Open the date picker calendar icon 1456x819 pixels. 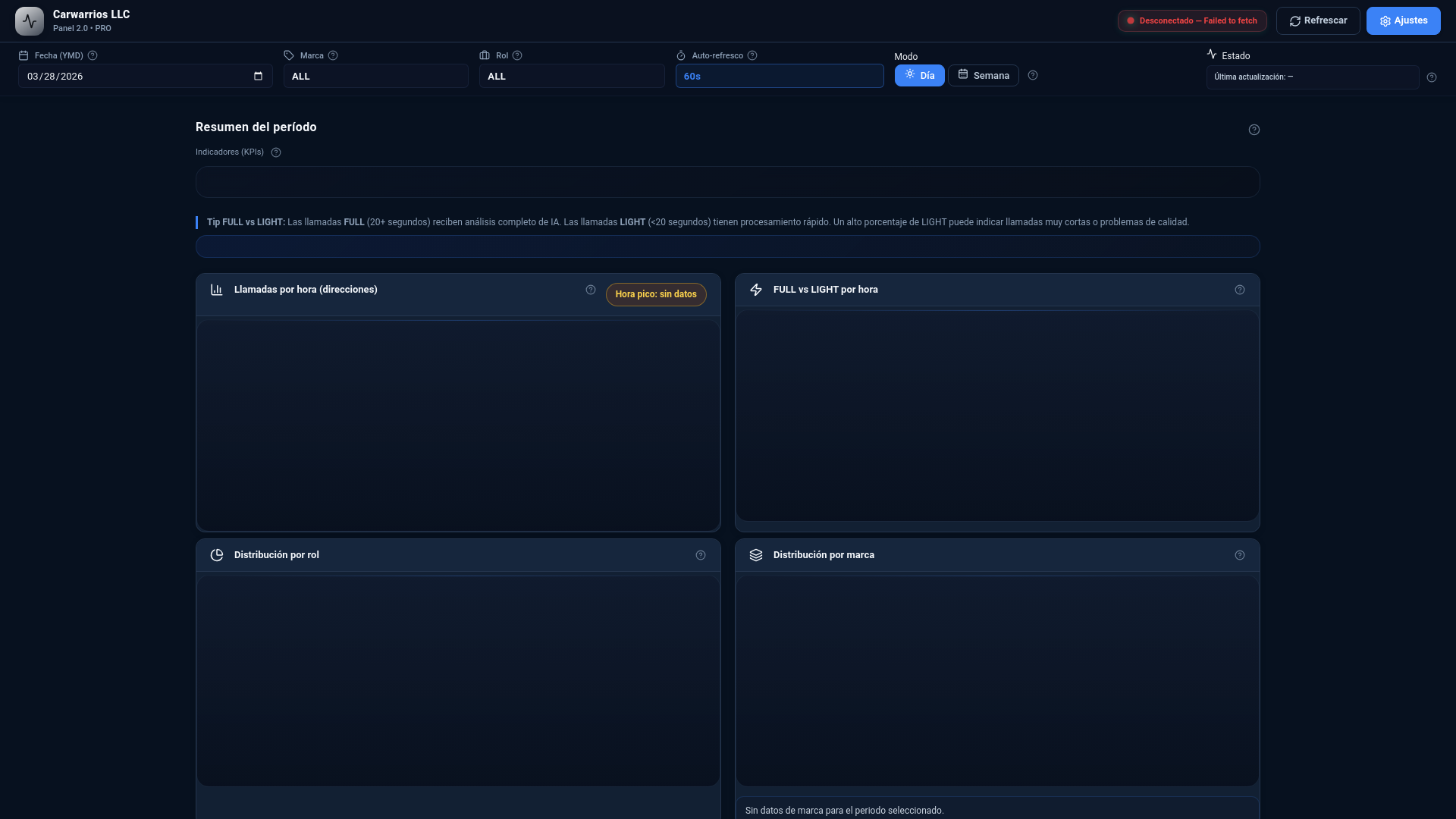258,76
